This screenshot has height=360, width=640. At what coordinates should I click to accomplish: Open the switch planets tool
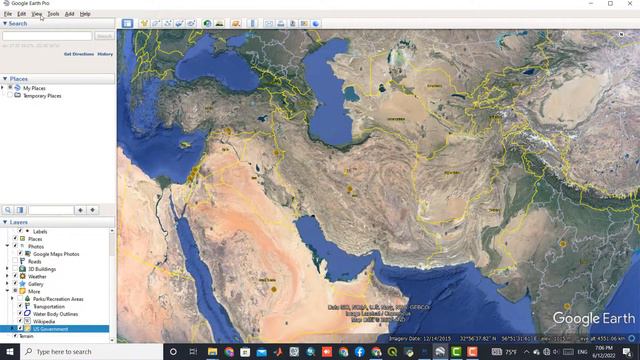(236, 23)
